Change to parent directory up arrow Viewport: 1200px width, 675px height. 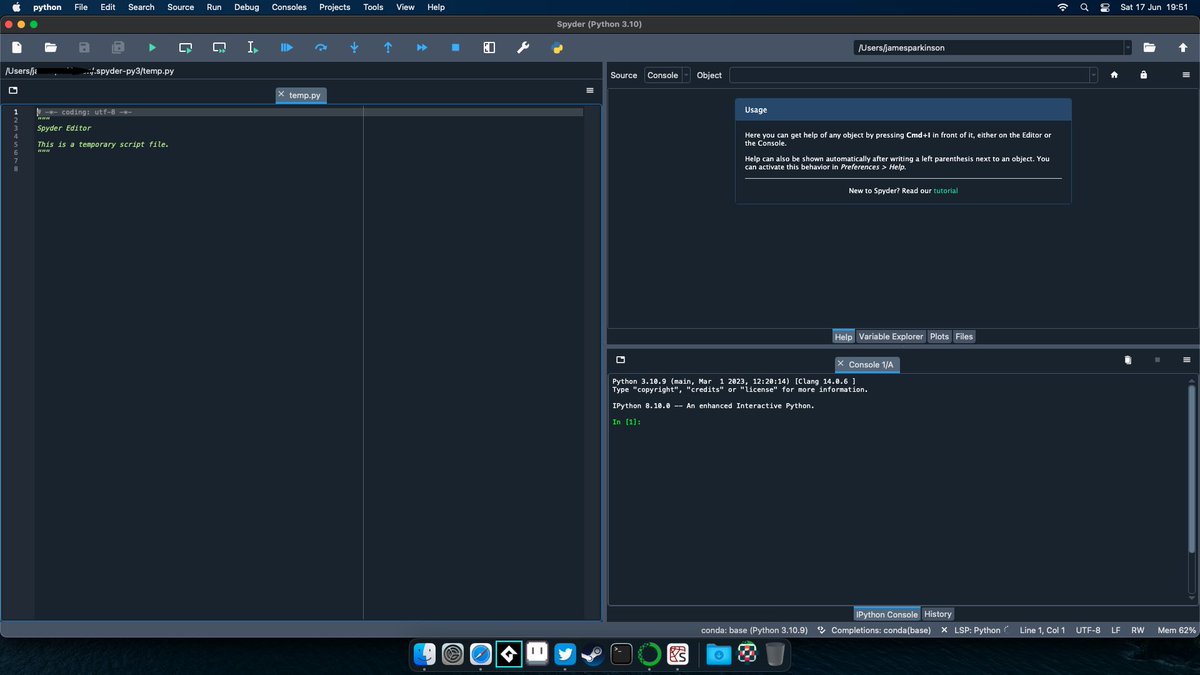click(x=1183, y=47)
